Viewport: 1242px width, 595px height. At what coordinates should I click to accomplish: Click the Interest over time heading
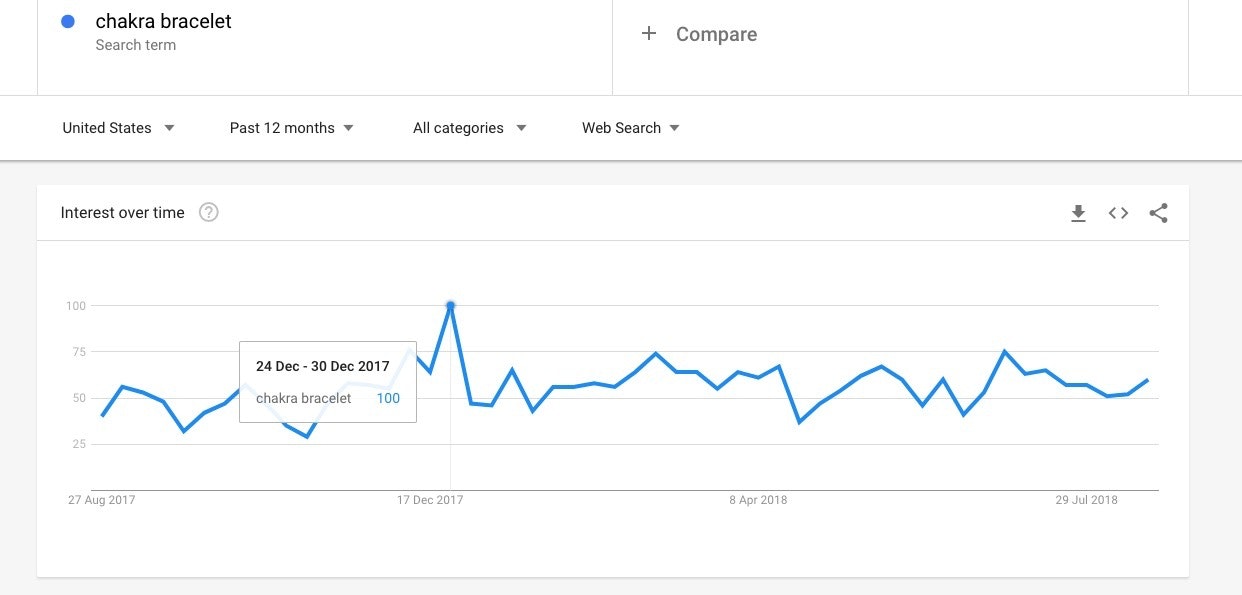[122, 213]
